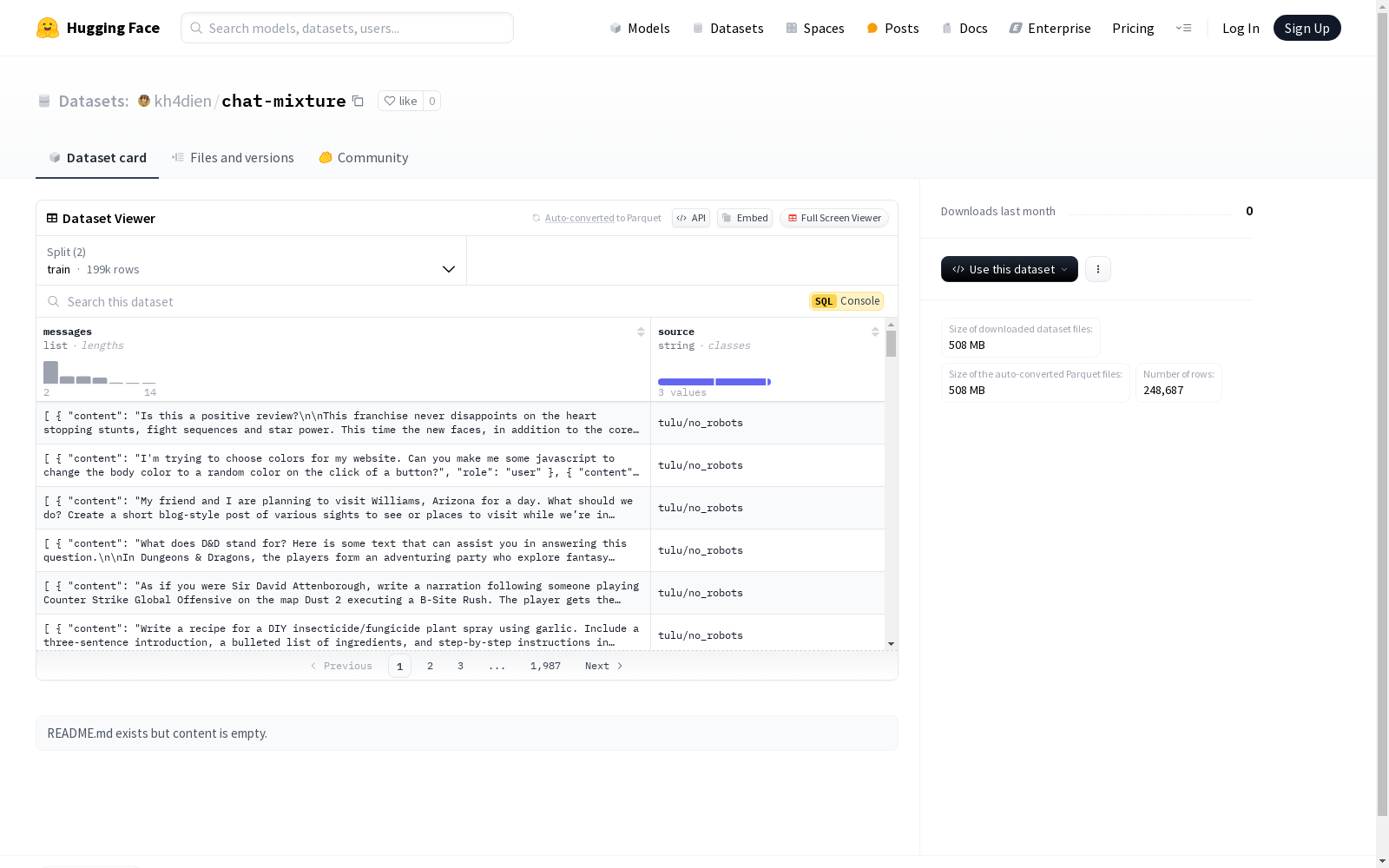Image resolution: width=1389 pixels, height=868 pixels.
Task: Jump to last page 1,987
Action: (x=545, y=666)
